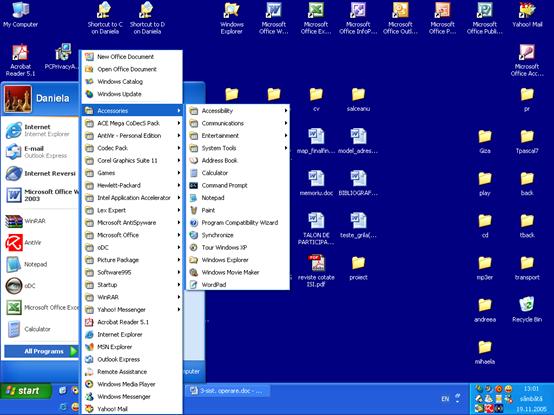Viewport: 554px width, 415px height.
Task: Launch WinRAR from Start menu recent list
Action: click(41, 221)
